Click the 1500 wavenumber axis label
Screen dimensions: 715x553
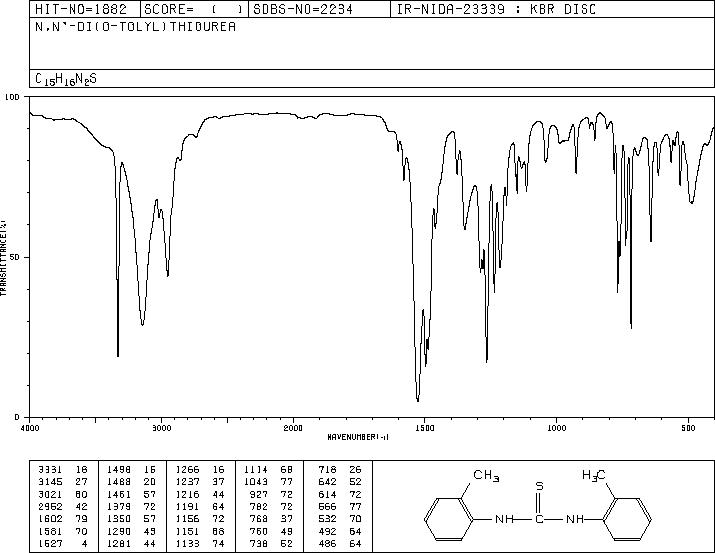425,428
